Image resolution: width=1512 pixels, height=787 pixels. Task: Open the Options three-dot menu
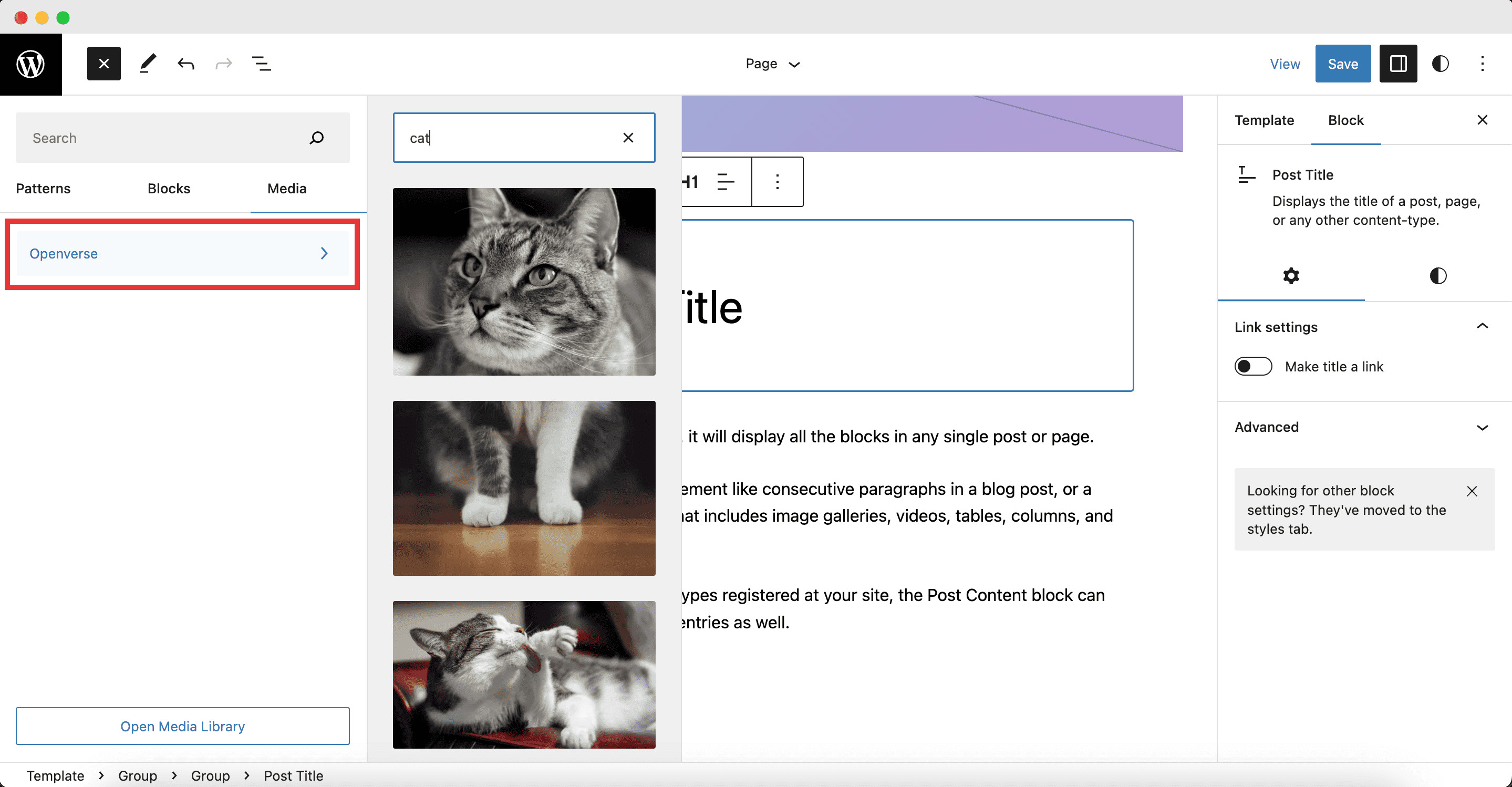tap(1483, 64)
